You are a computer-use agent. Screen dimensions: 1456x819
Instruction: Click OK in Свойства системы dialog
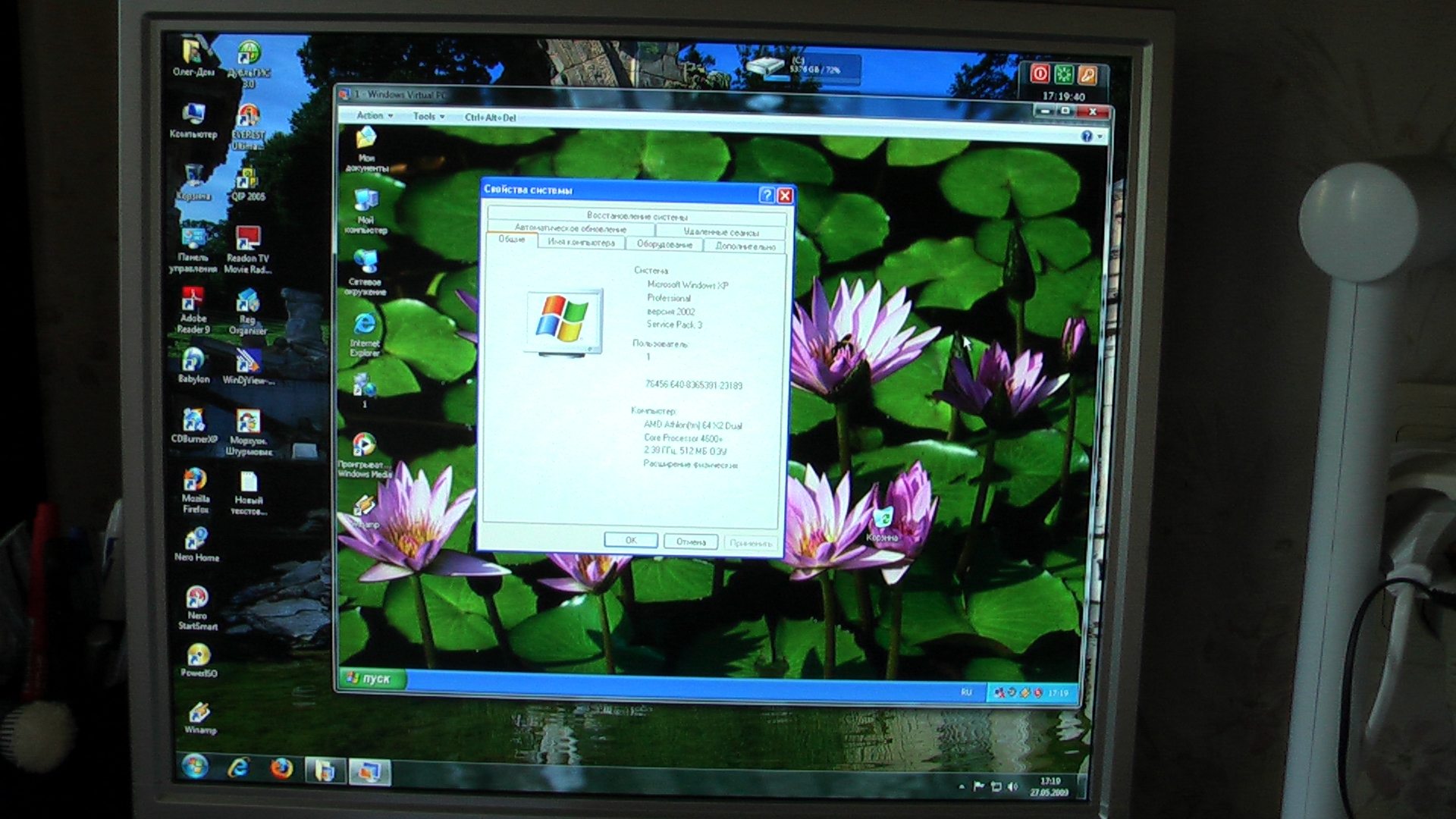click(631, 540)
